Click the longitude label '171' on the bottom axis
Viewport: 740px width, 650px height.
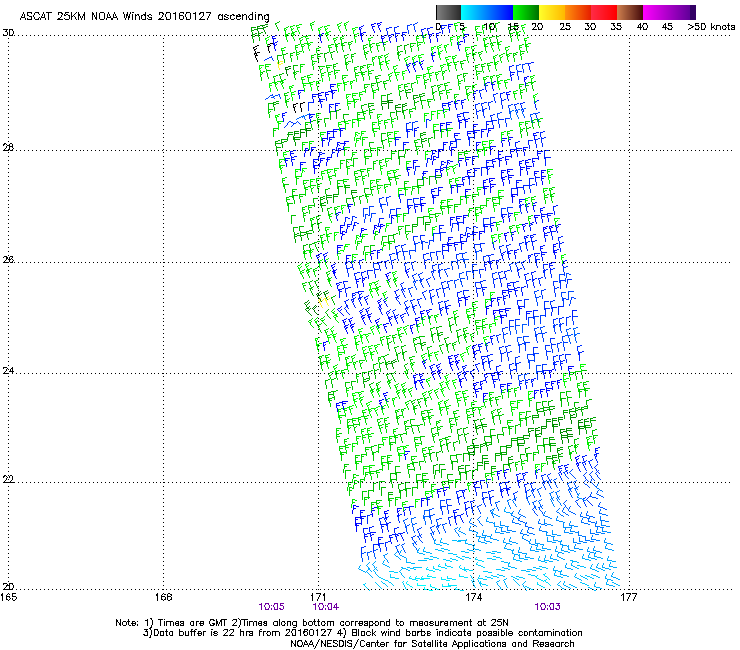click(x=318, y=597)
